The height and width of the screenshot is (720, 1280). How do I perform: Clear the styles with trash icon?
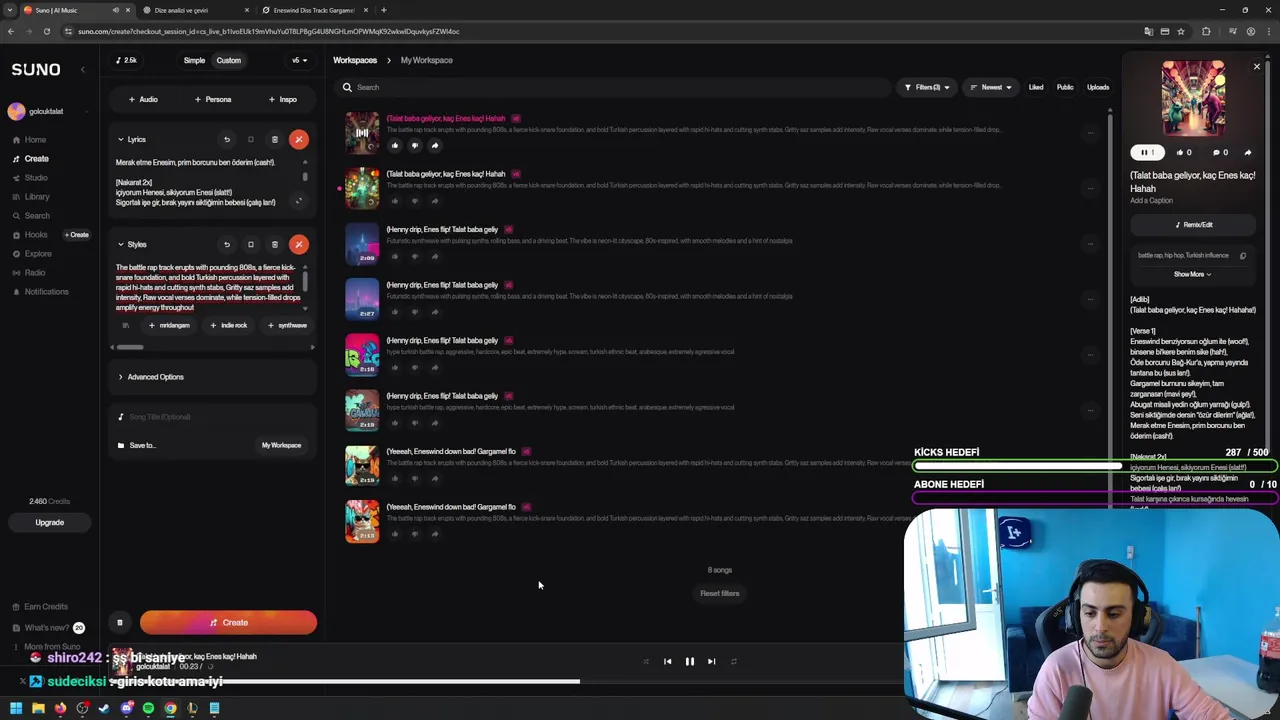tap(275, 245)
